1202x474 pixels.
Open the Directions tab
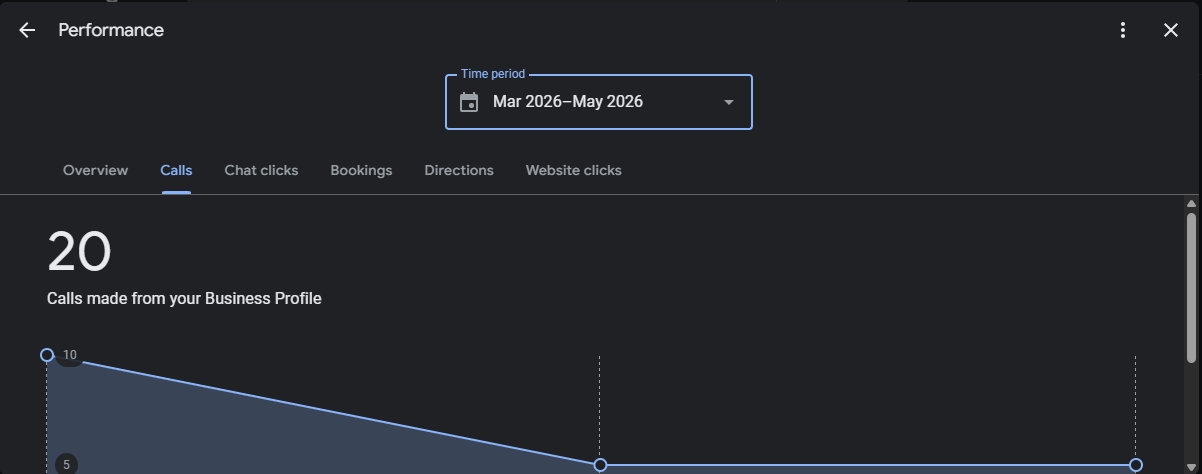(459, 170)
